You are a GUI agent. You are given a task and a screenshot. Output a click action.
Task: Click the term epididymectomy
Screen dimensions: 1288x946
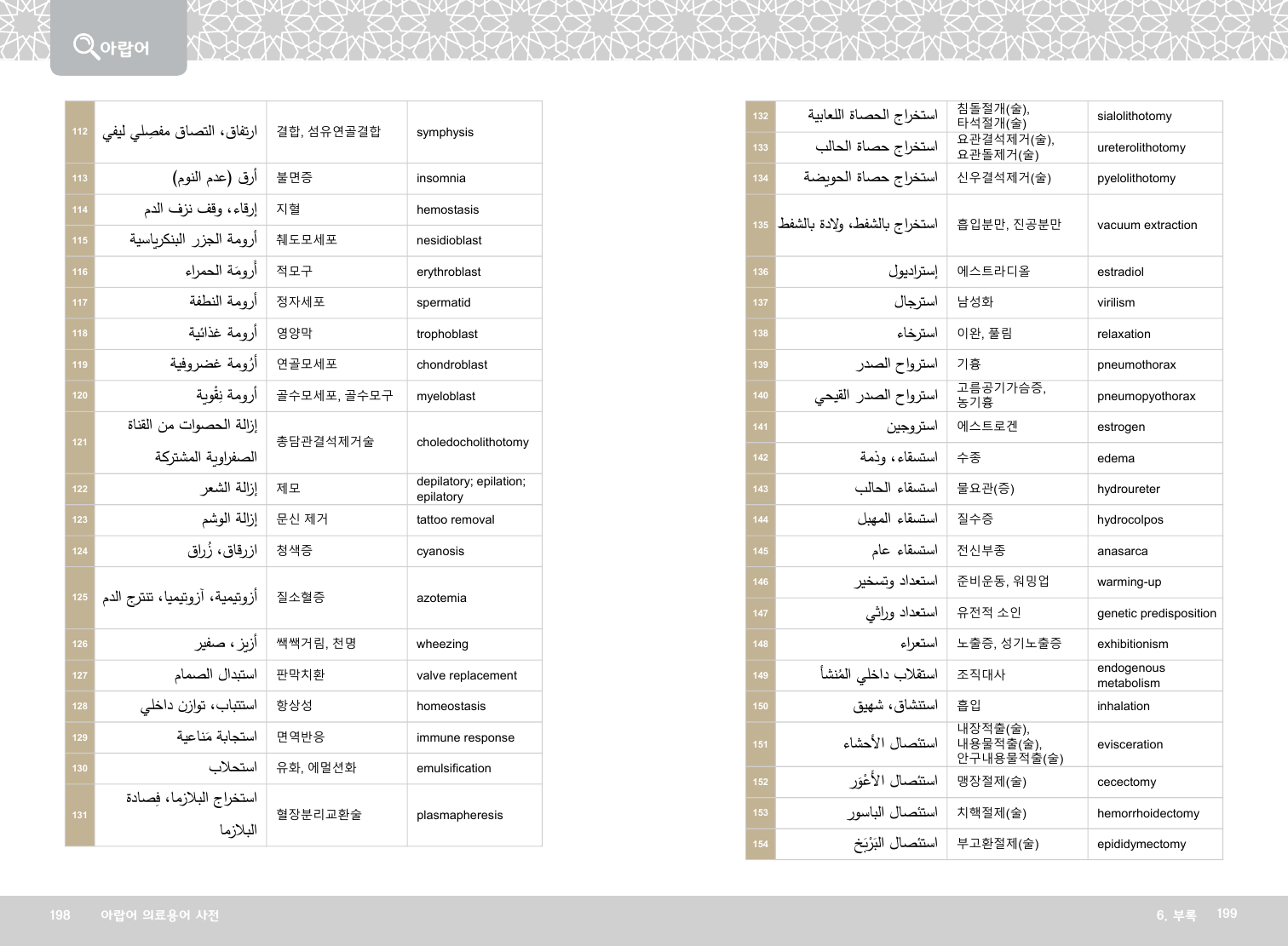(1141, 844)
